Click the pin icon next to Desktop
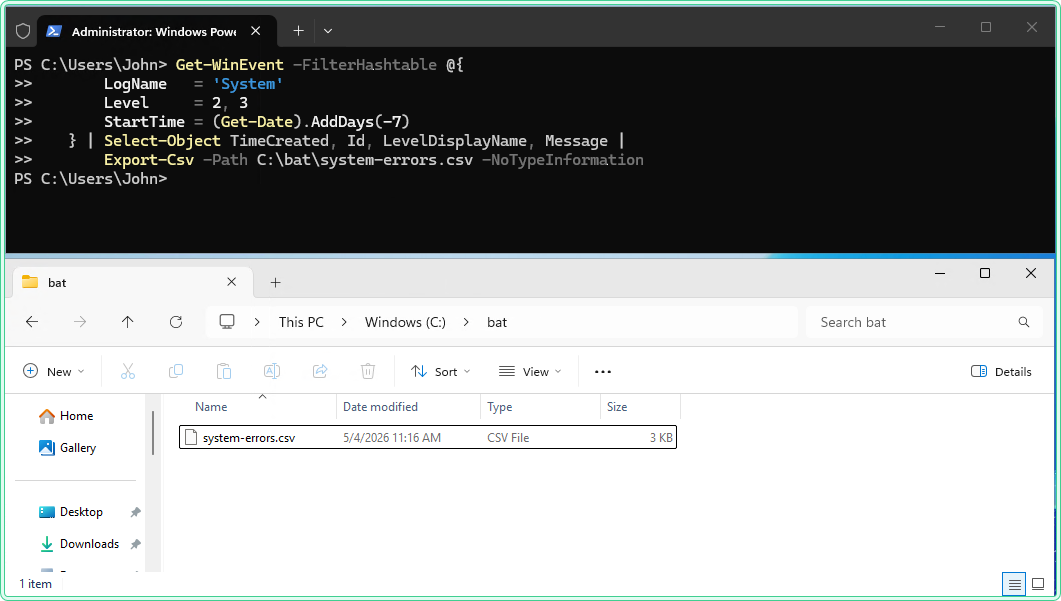The image size is (1061, 601). pyautogui.click(x=135, y=512)
